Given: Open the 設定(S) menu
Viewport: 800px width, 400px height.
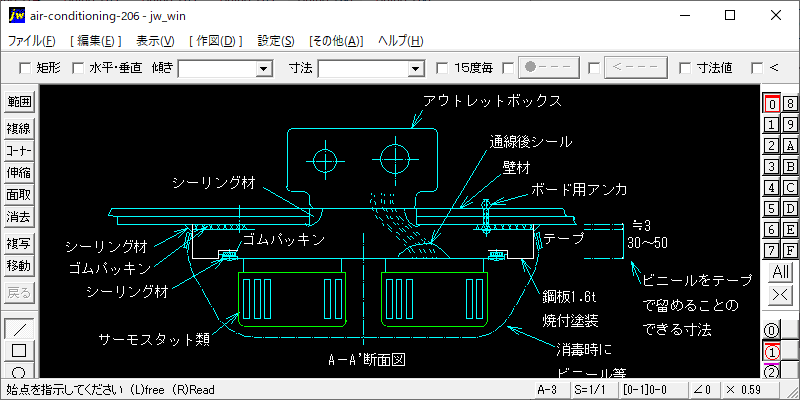Looking at the screenshot, I should 276,41.
